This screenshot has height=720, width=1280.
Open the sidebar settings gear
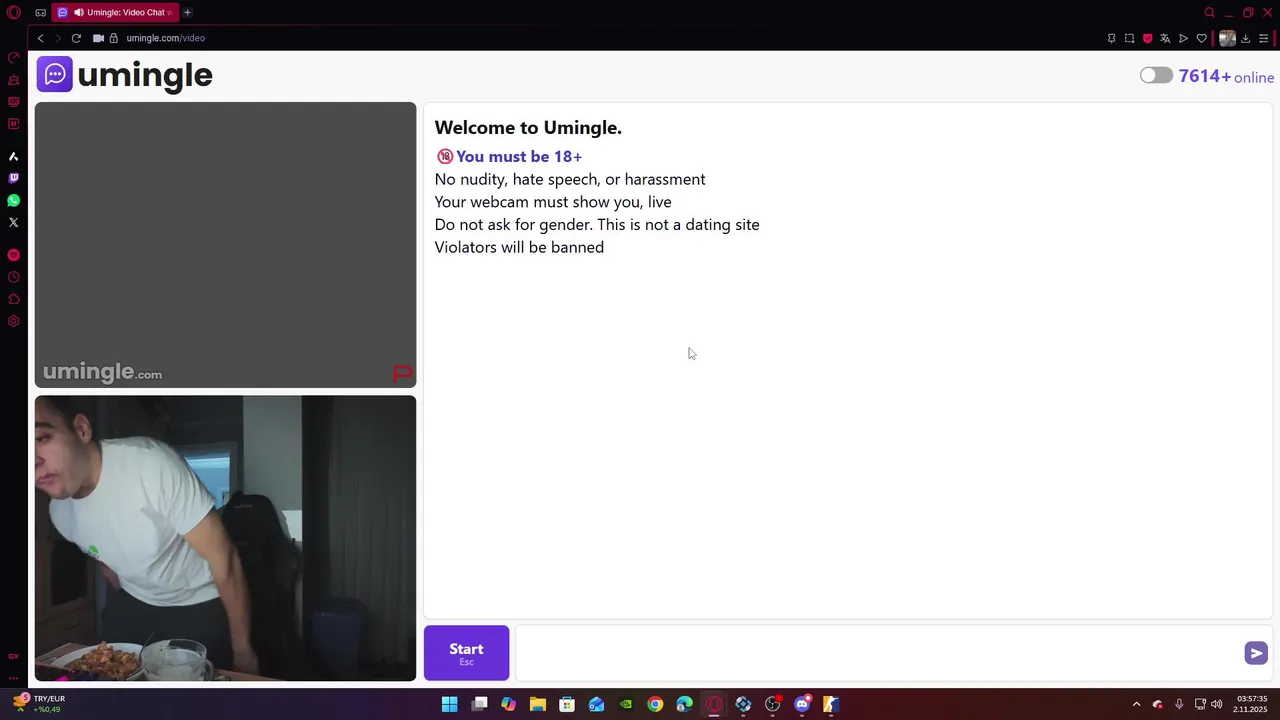click(x=13, y=321)
